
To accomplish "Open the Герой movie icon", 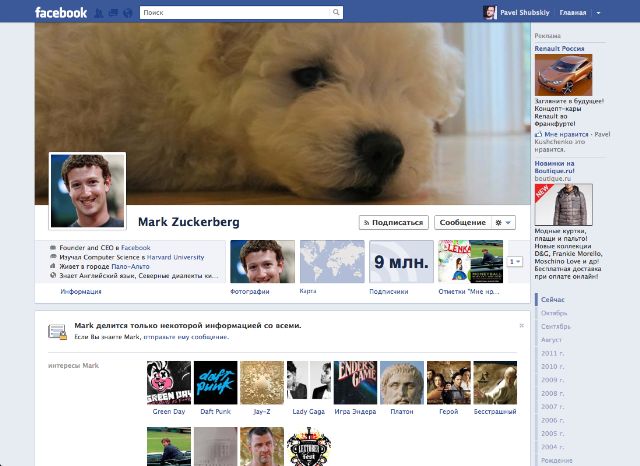I will [x=449, y=382].
